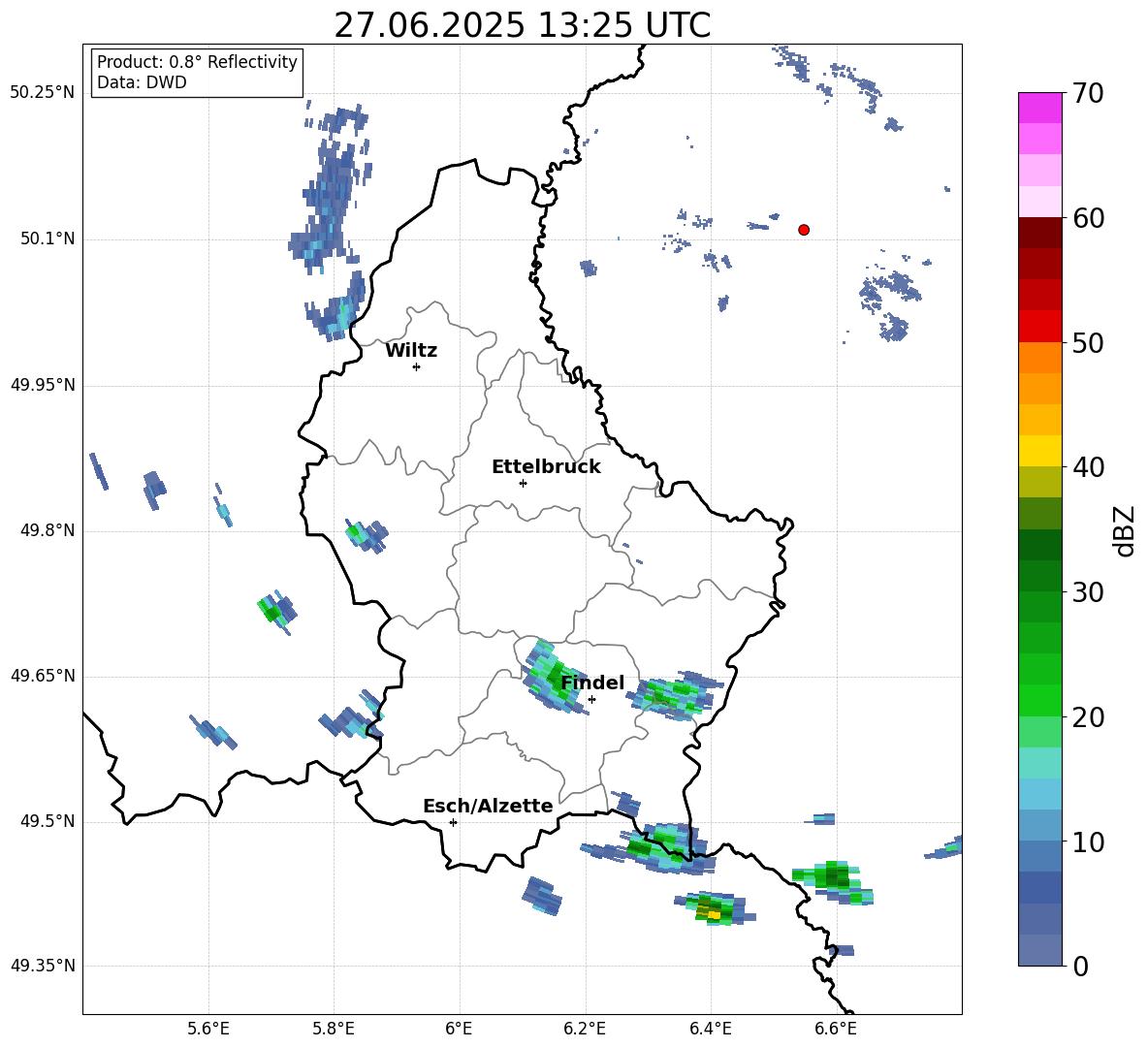Click the dark red swatch just below 60

pos(1039,233)
